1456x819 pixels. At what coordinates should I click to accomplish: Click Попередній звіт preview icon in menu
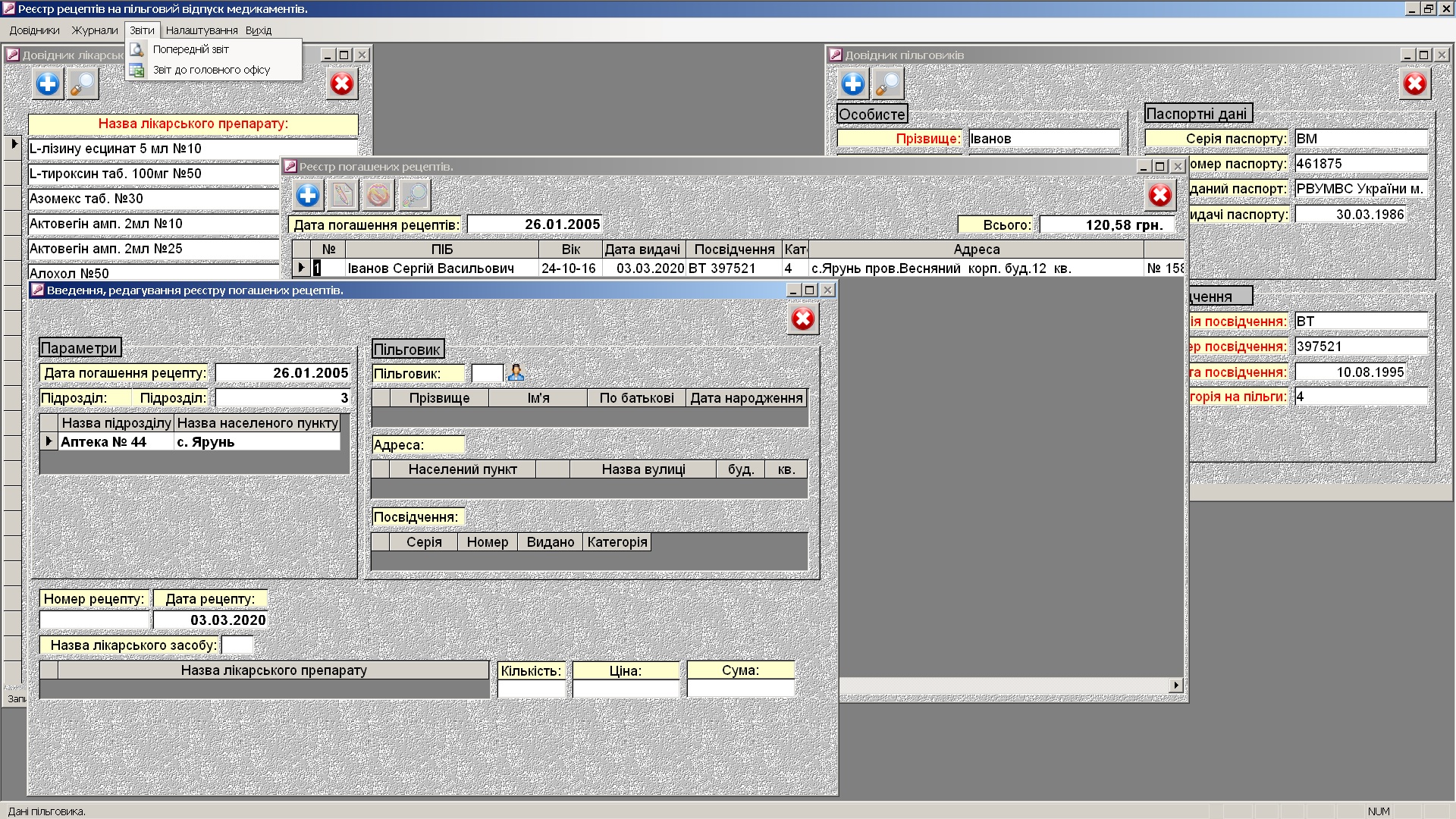[x=137, y=49]
